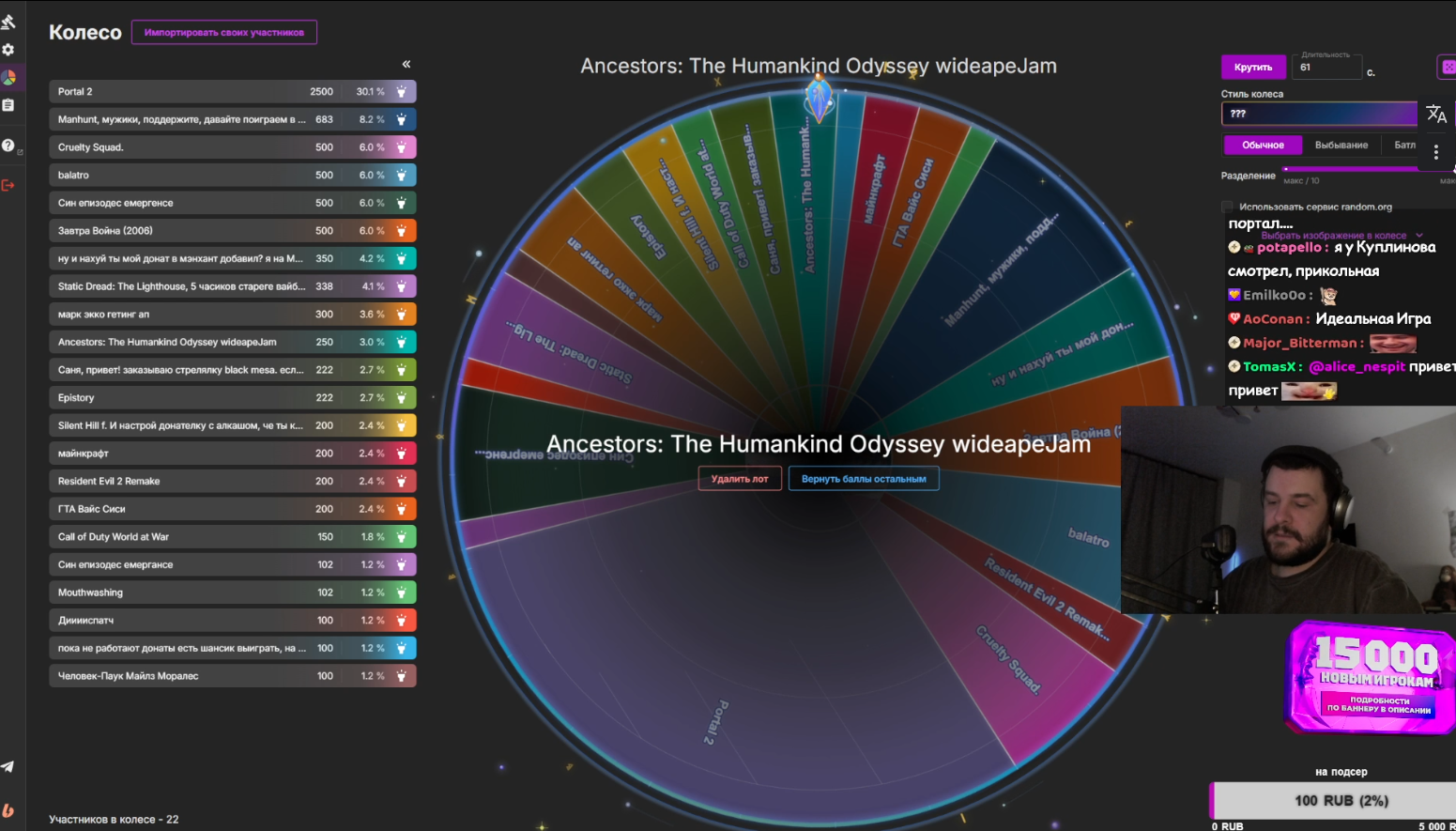Image resolution: width=1456 pixels, height=831 pixels.
Task: Click the translate icon beside wheel style
Action: click(1436, 114)
